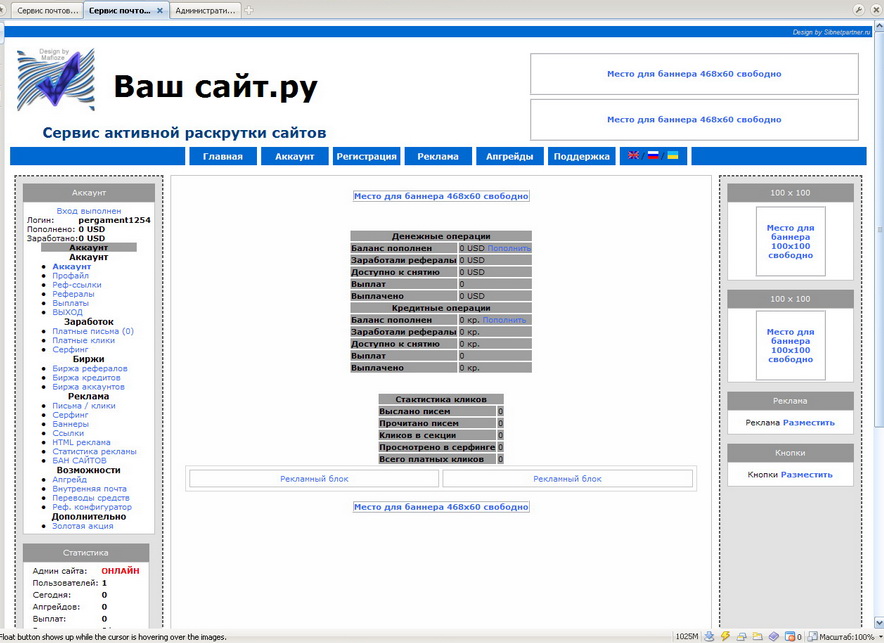Go to Поддержка in the navigation bar

[x=581, y=156]
